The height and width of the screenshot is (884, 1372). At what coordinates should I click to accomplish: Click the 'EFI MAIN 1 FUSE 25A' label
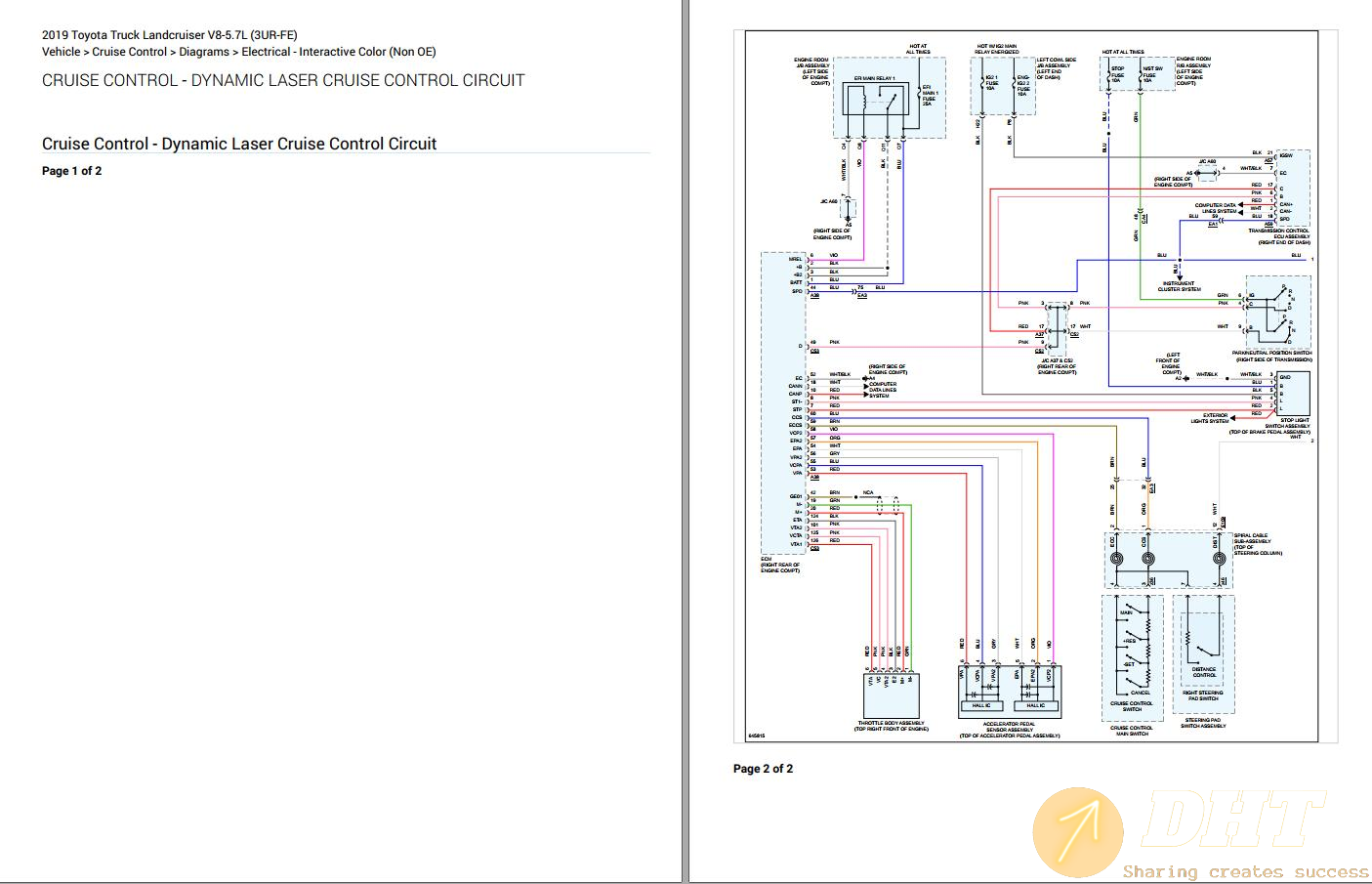click(929, 96)
